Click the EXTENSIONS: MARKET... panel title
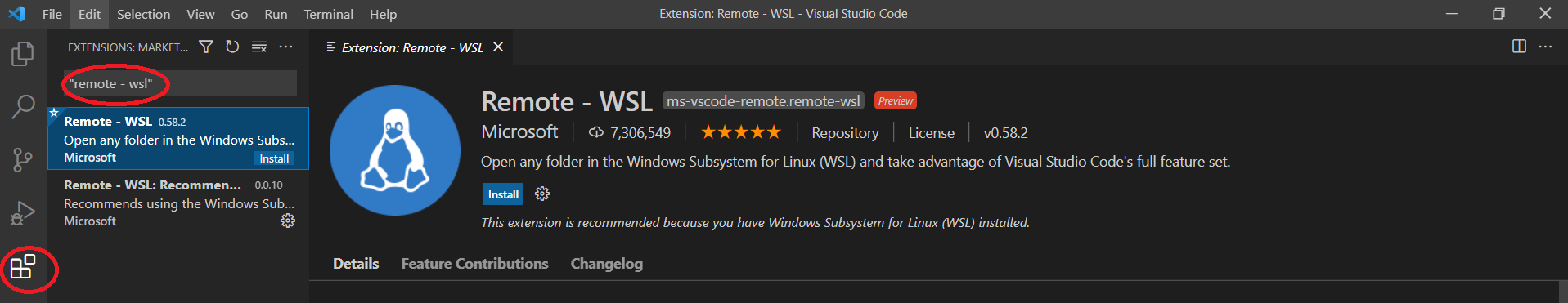The width and height of the screenshot is (1568, 303). (128, 47)
